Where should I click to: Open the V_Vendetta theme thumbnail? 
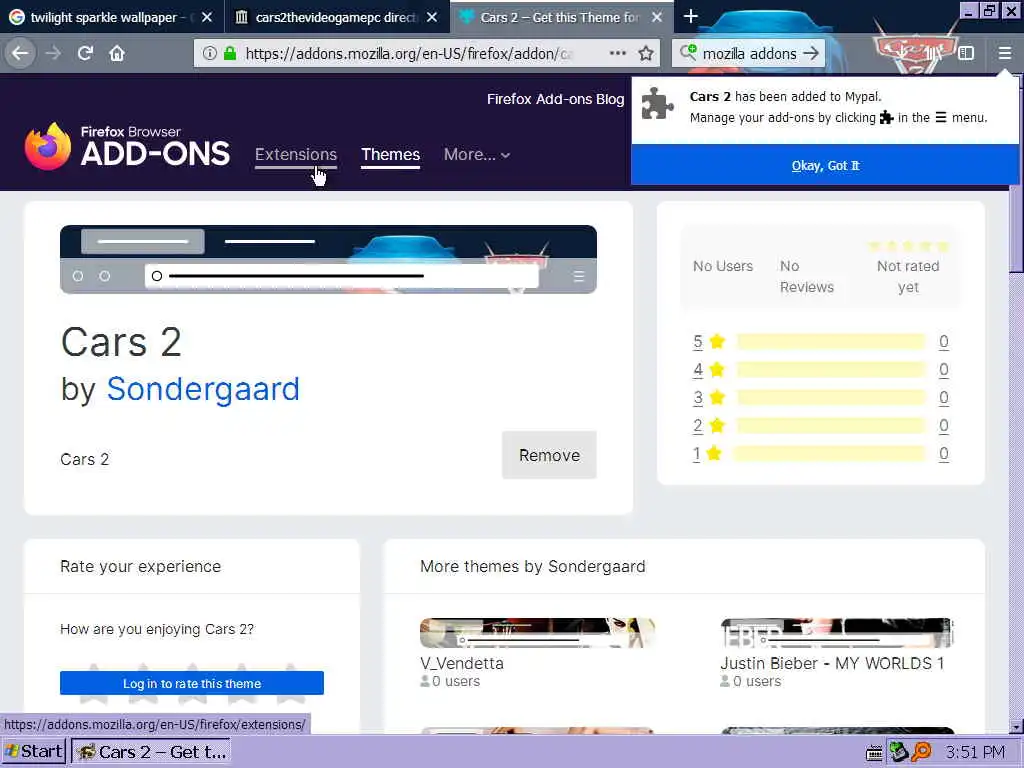pyautogui.click(x=537, y=633)
